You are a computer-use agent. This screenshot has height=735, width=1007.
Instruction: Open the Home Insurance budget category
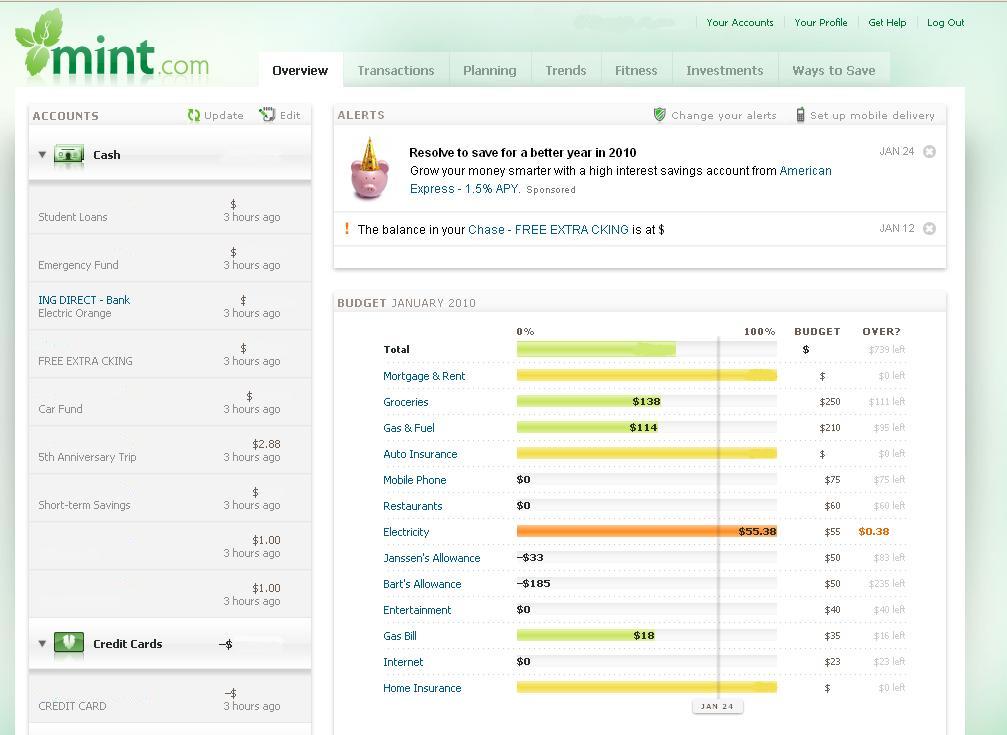[x=422, y=688]
